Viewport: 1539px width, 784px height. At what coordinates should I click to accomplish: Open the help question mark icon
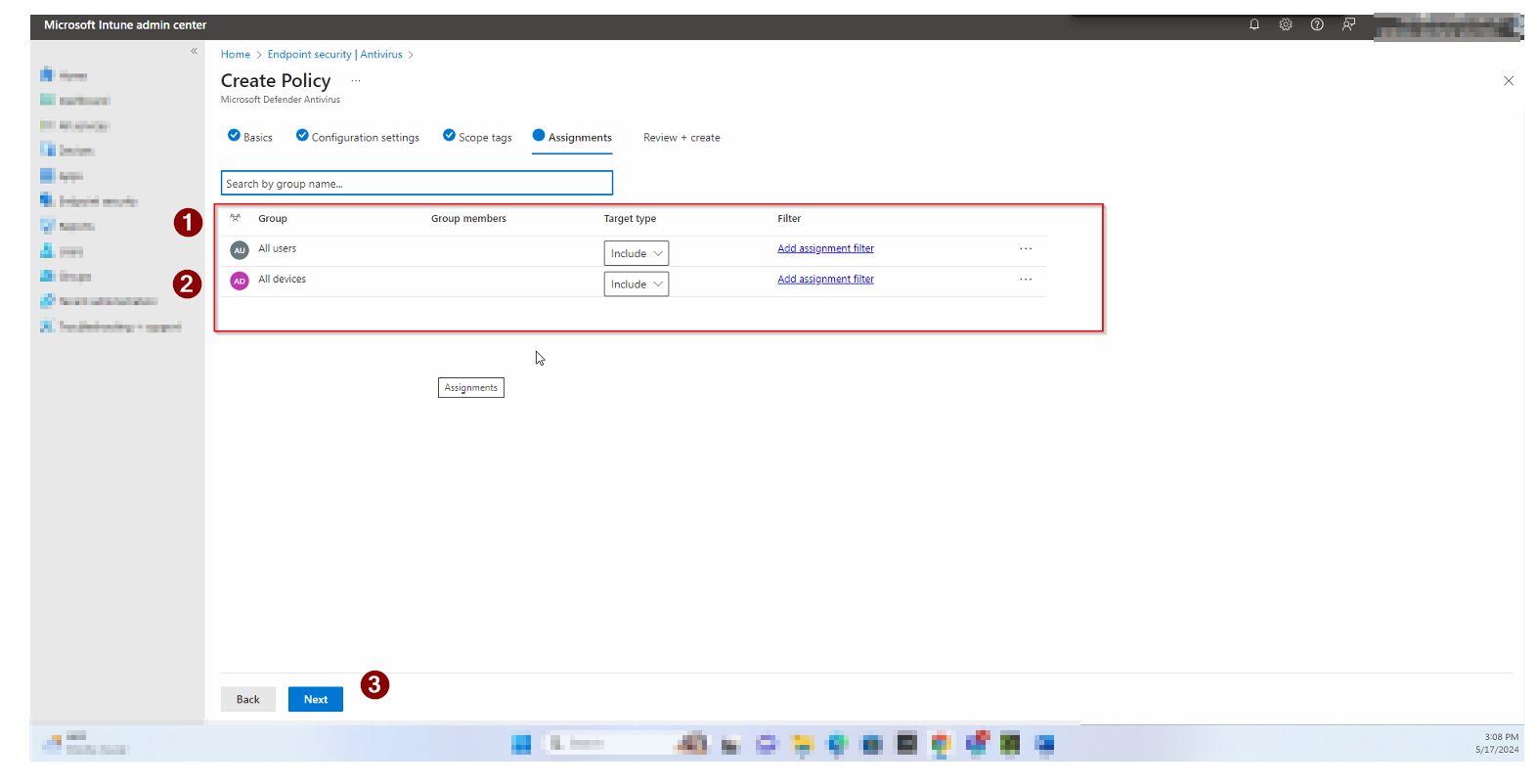(x=1317, y=24)
